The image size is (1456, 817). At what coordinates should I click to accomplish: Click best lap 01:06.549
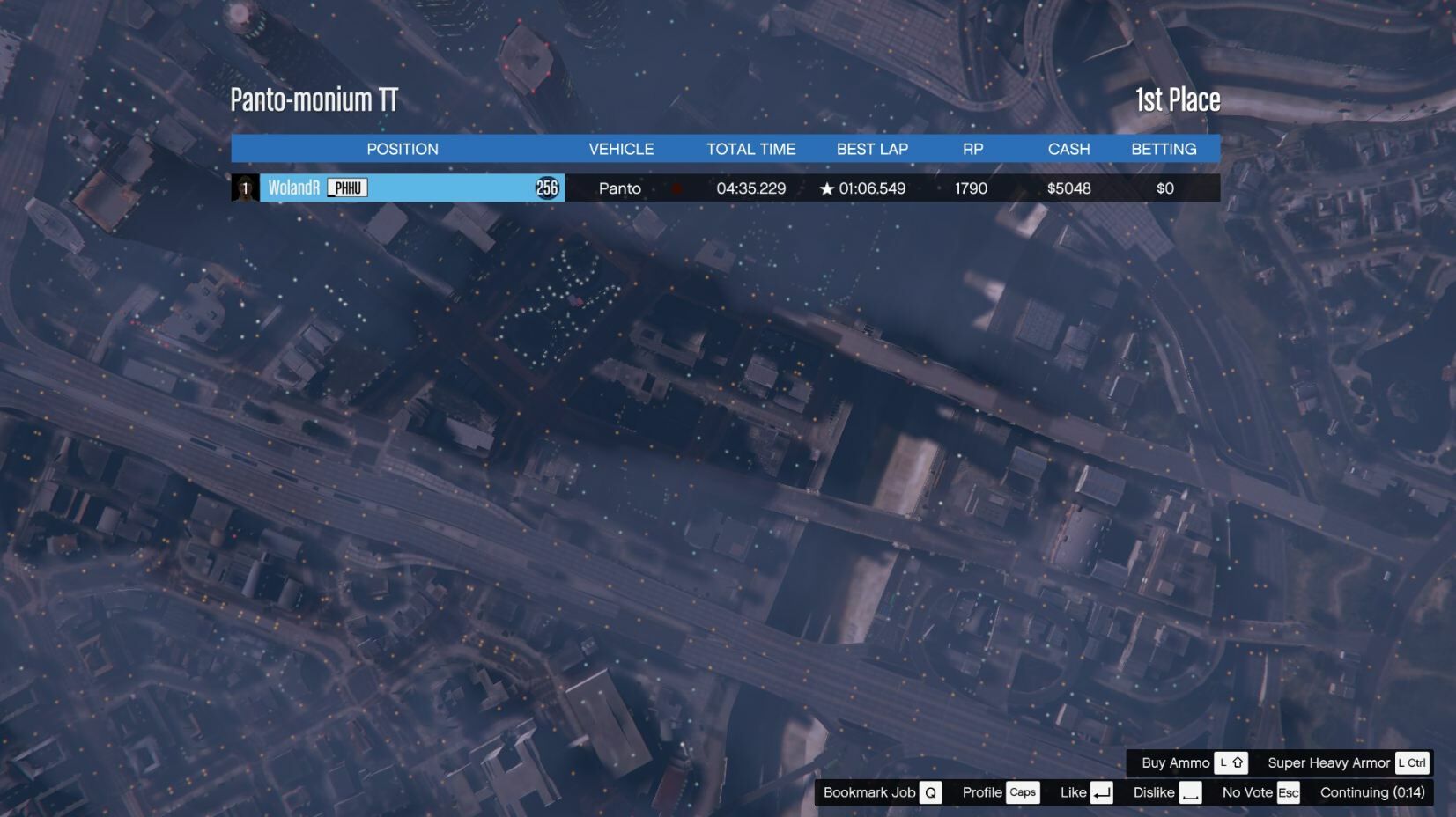(872, 188)
